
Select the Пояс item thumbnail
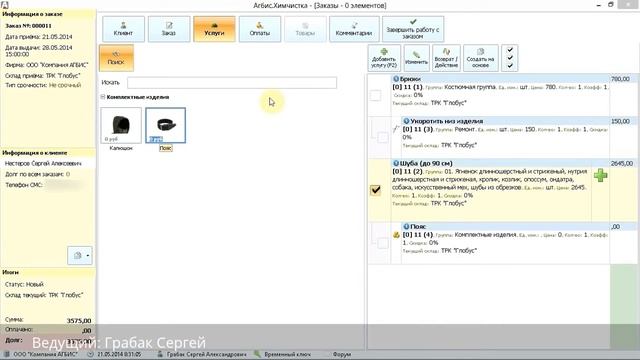coord(166,125)
